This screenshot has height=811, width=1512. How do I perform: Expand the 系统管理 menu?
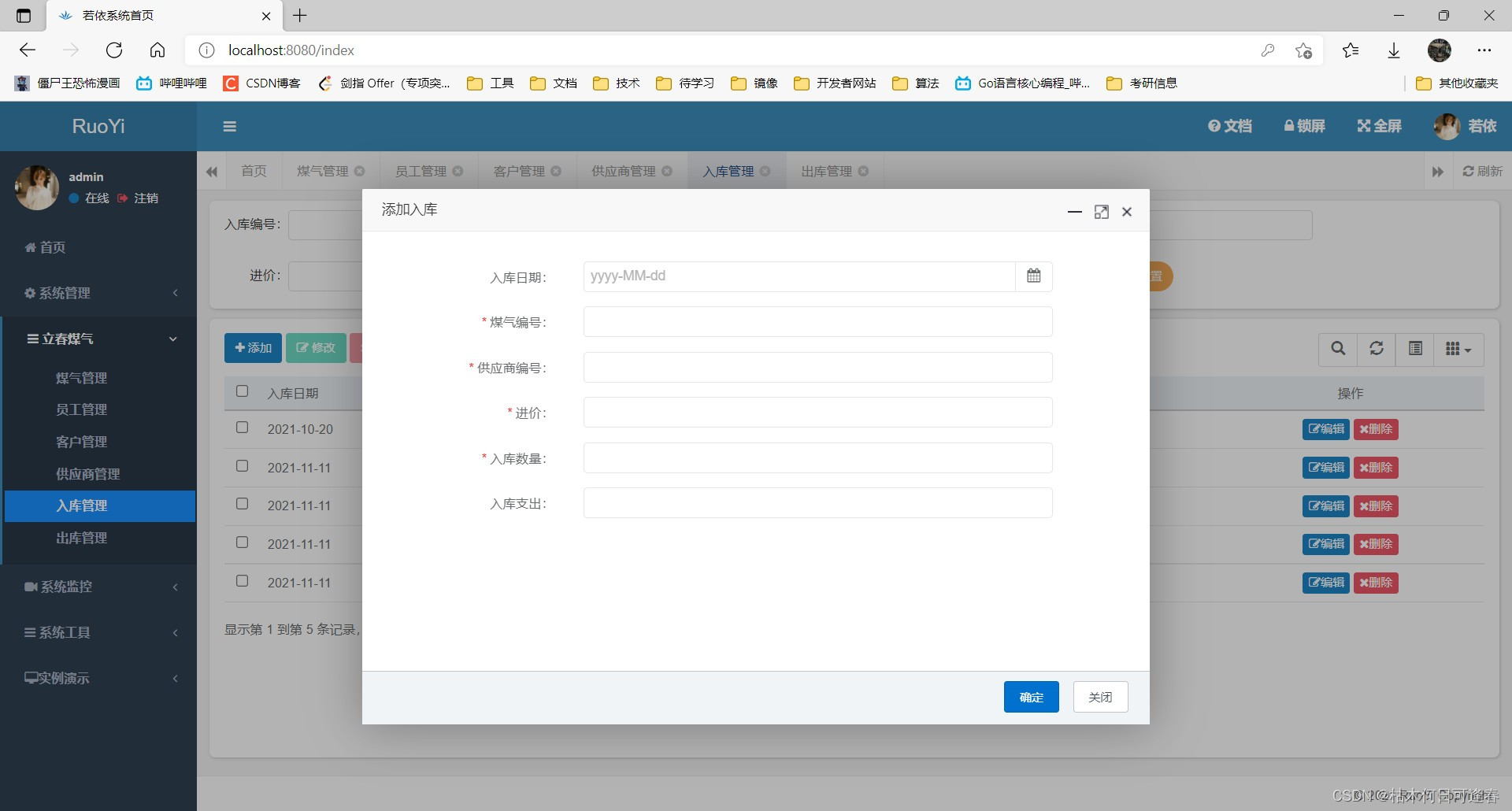[x=98, y=293]
